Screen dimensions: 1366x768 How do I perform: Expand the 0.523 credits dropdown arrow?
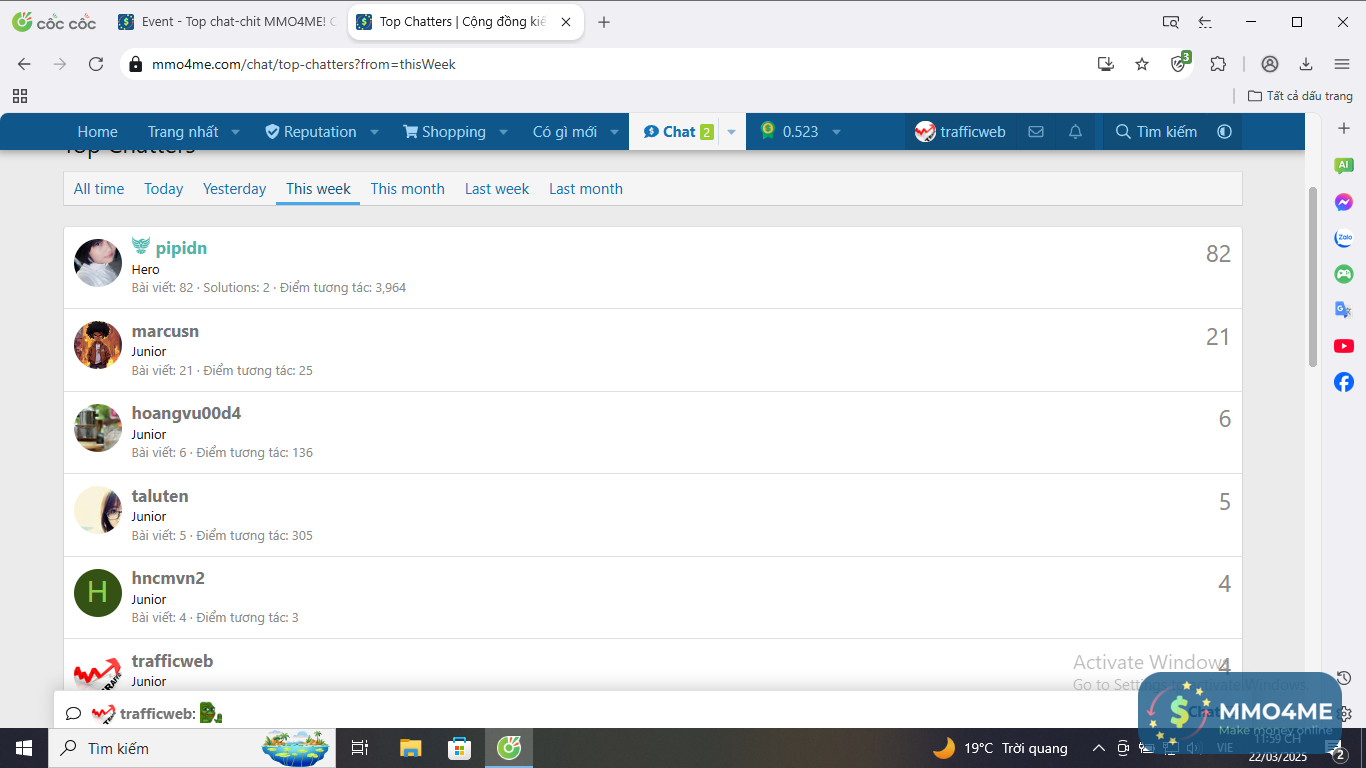(x=836, y=132)
